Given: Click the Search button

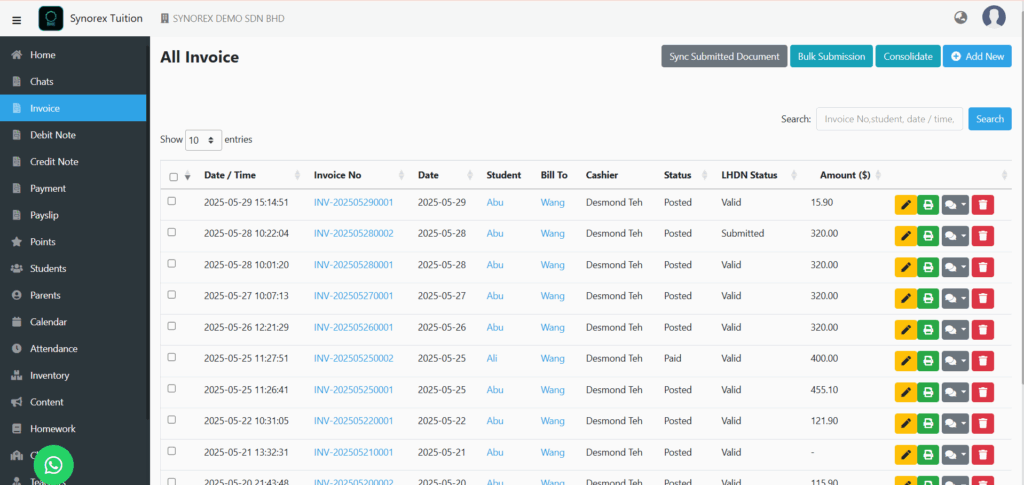Looking at the screenshot, I should pyautogui.click(x=989, y=119).
